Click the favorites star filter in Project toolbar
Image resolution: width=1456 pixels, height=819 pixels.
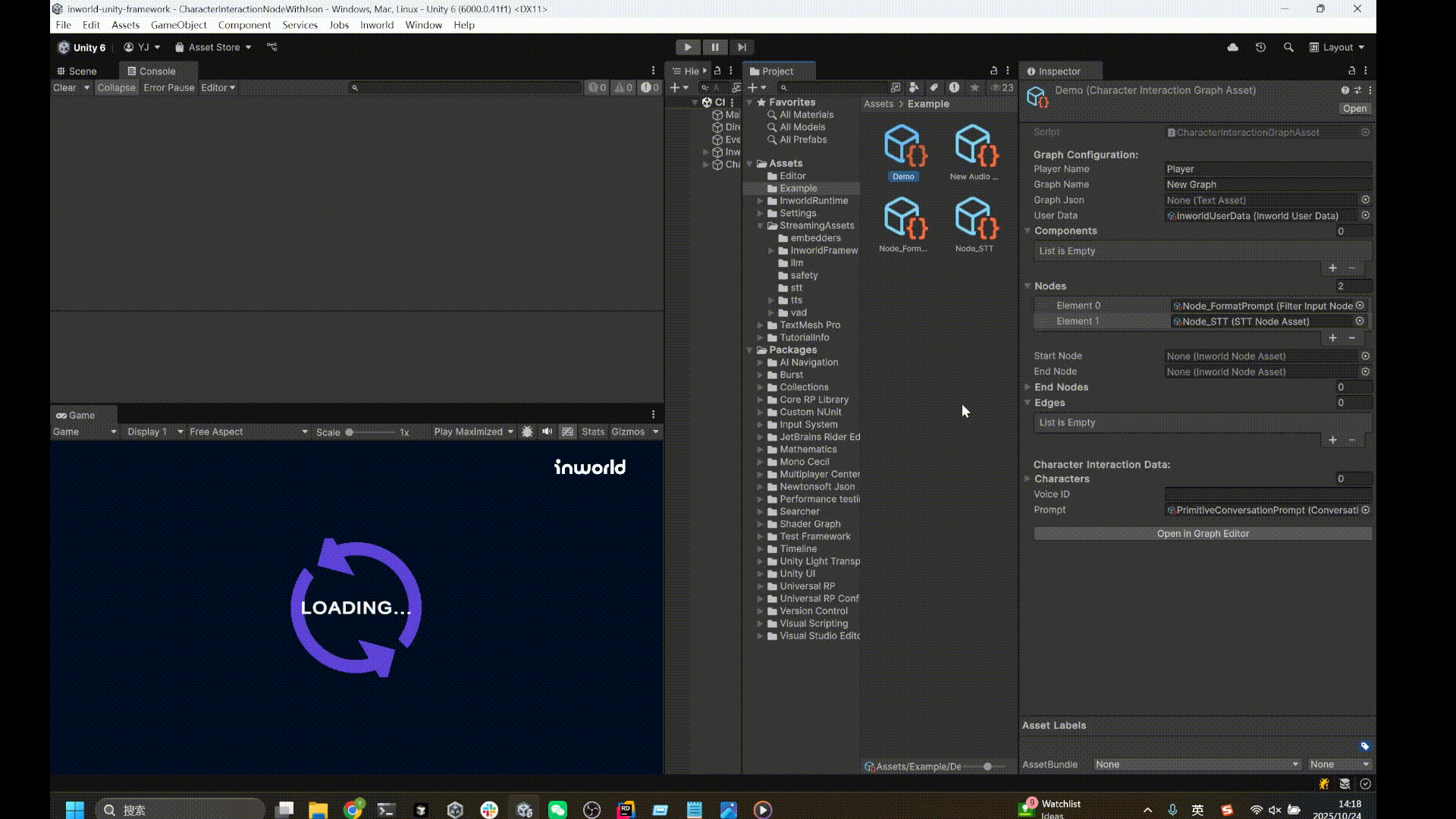974,88
